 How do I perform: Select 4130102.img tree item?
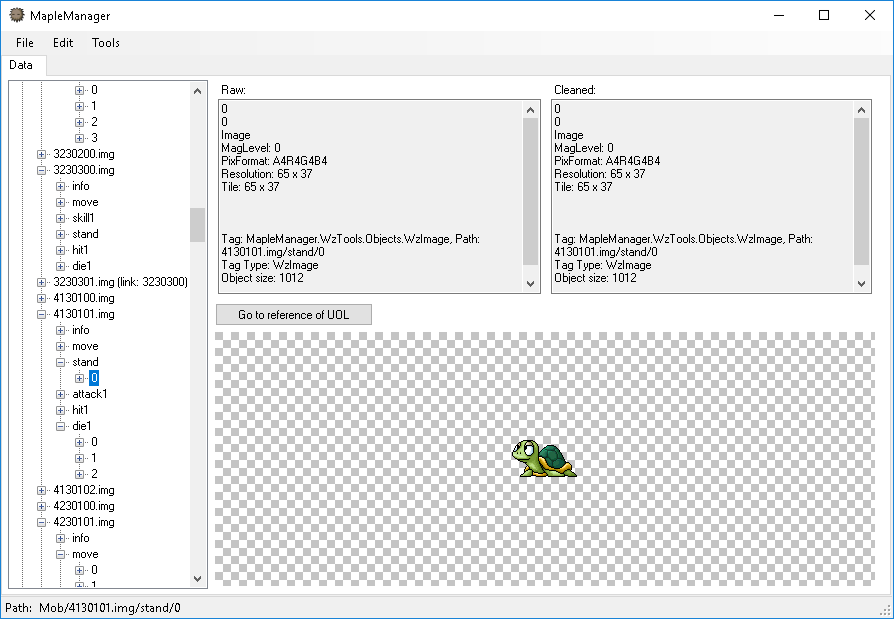pyautogui.click(x=84, y=490)
